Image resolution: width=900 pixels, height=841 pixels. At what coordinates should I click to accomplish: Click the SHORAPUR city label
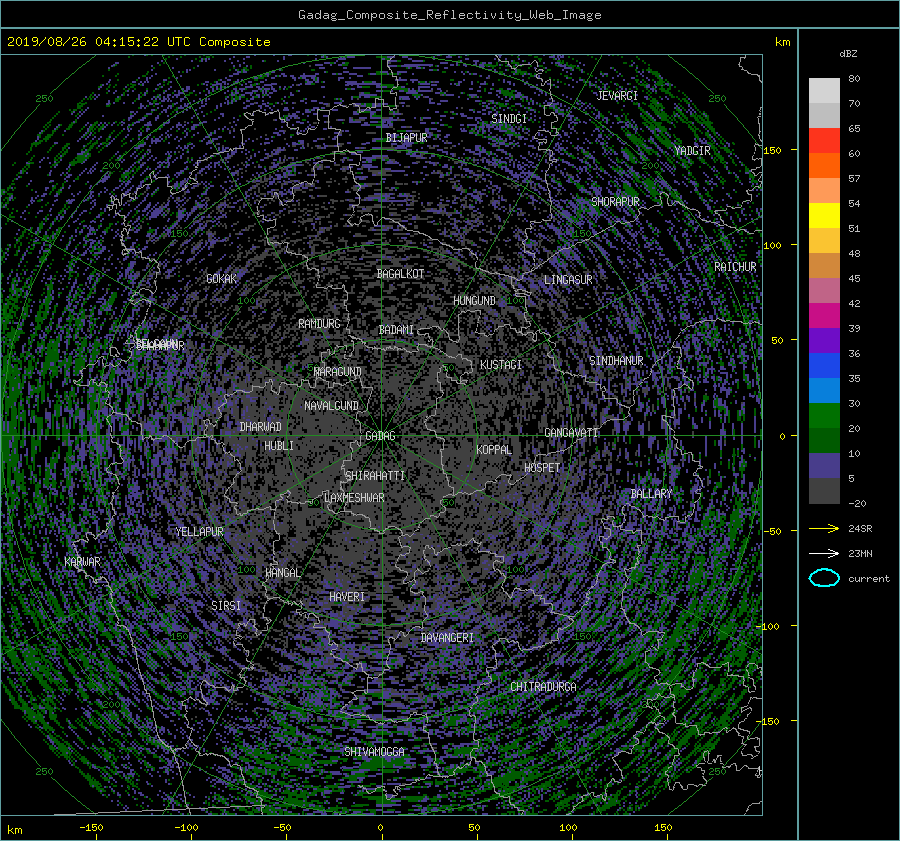coord(615,202)
